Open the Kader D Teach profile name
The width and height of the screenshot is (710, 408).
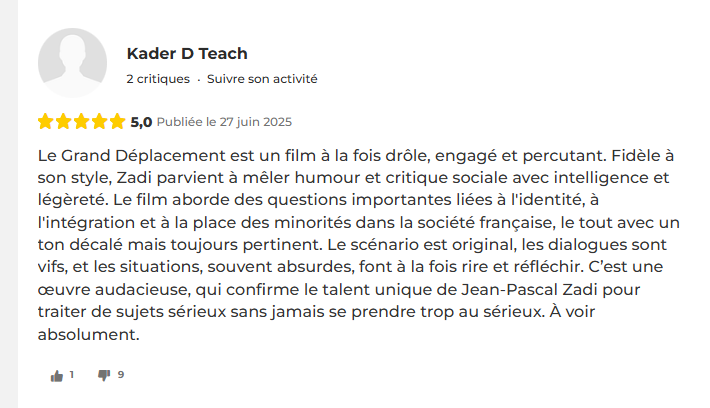point(187,53)
